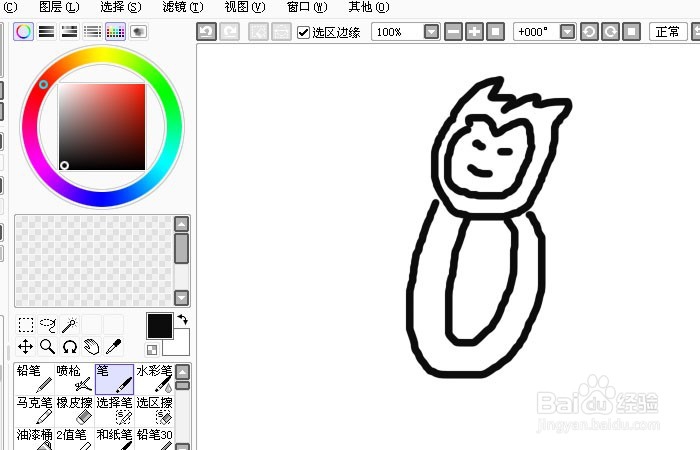The width and height of the screenshot is (700, 450).
Task: Toggle the gray scale slider panel
Action: 92,32
